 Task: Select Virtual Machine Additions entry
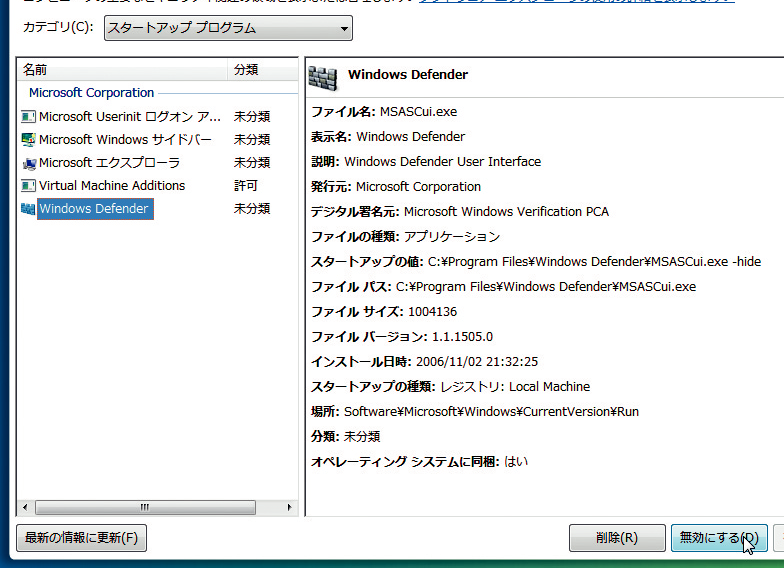[112, 186]
